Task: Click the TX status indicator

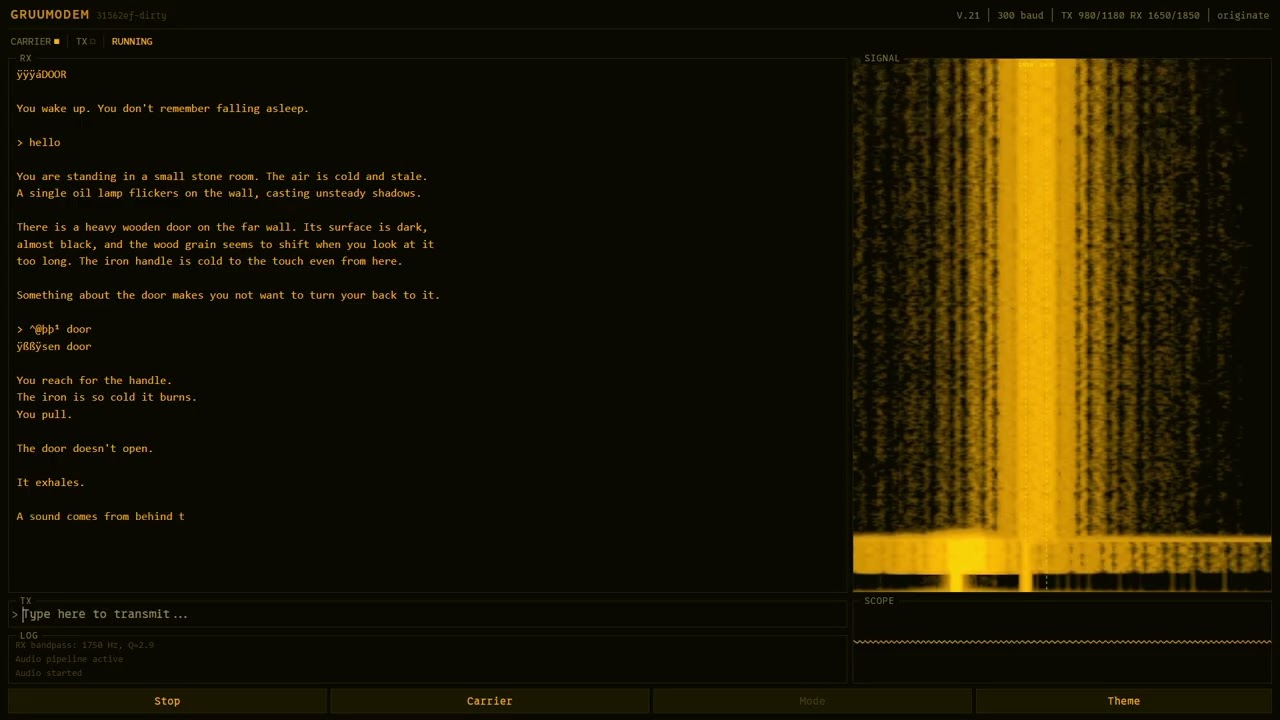Action: pyautogui.click(x=86, y=41)
